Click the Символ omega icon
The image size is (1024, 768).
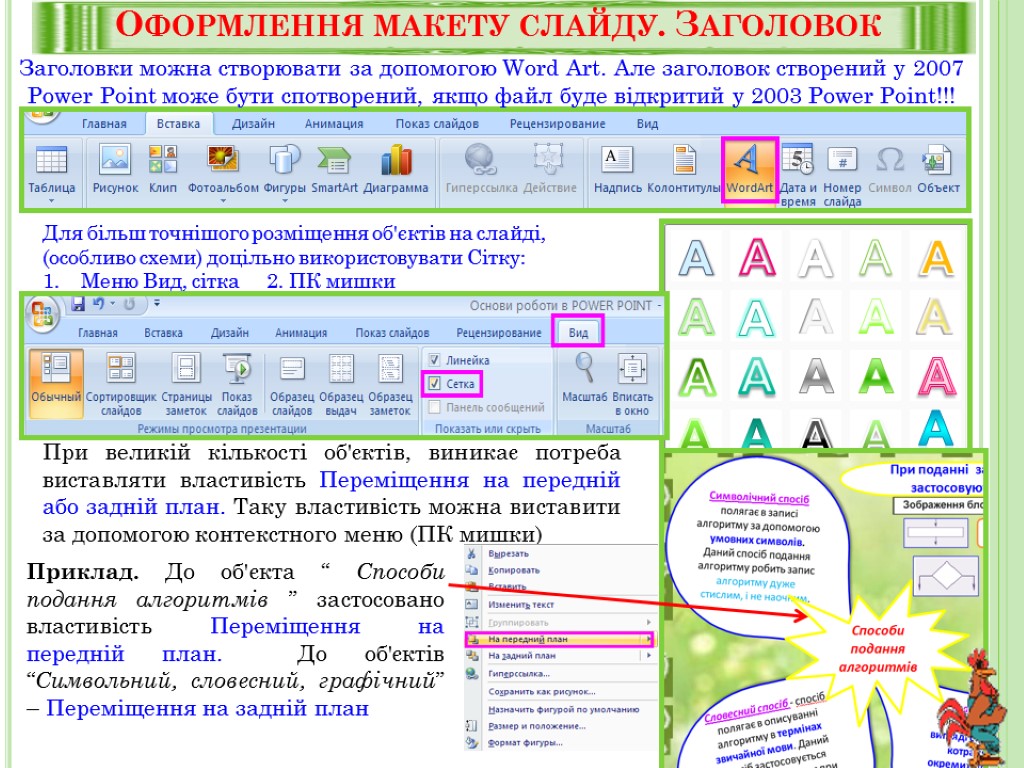coord(889,169)
